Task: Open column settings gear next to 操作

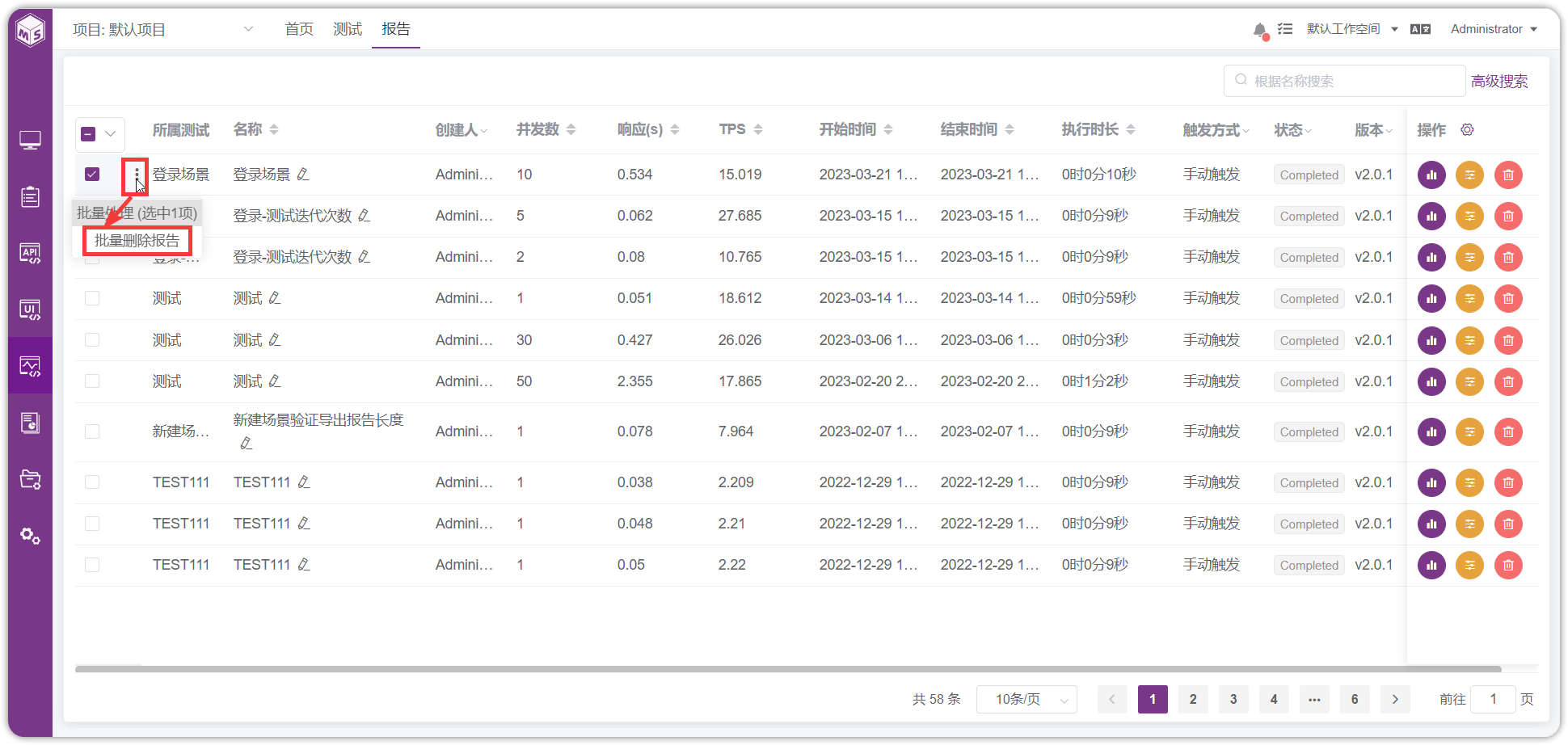Action: click(1468, 129)
